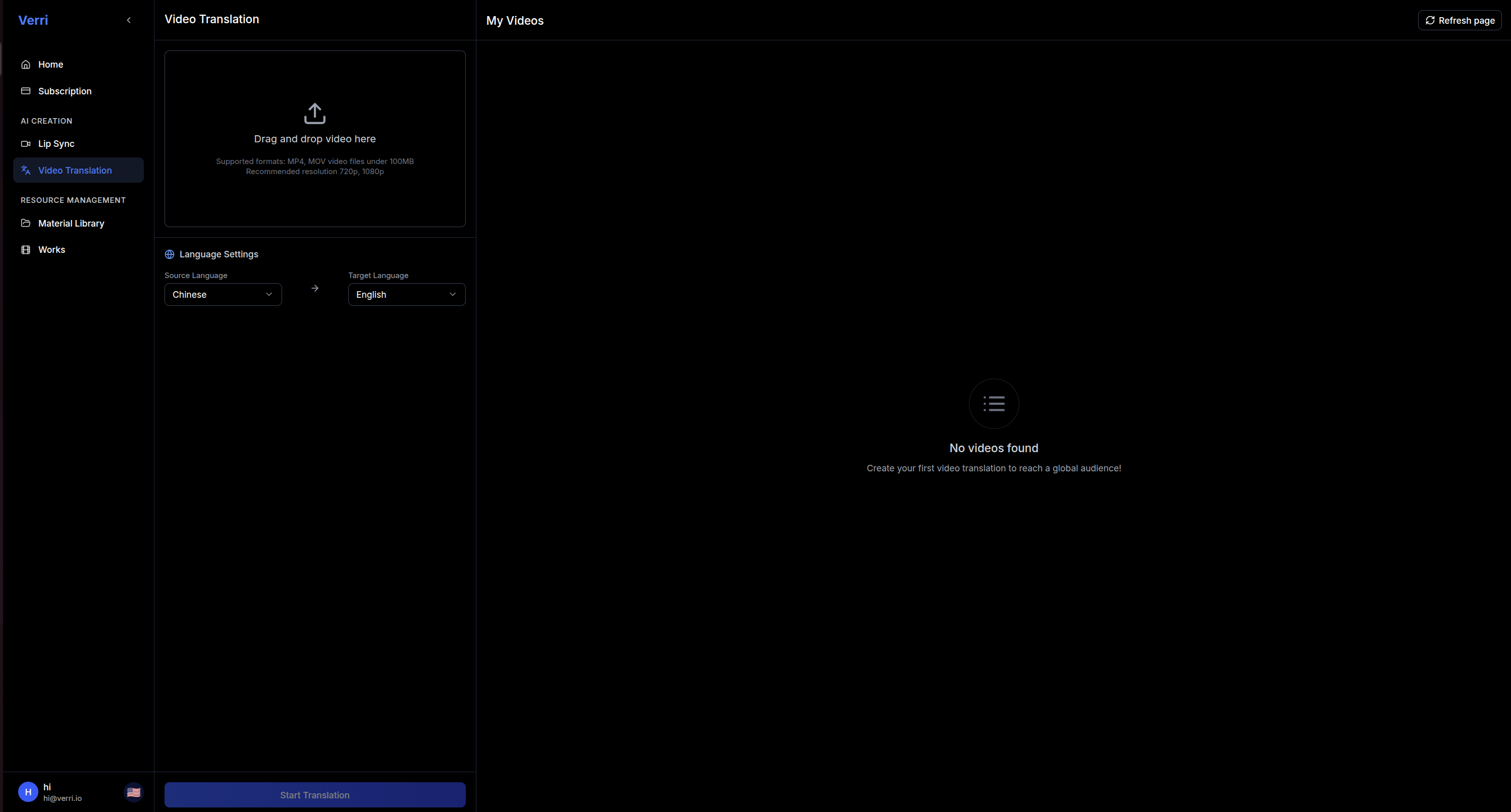This screenshot has height=812, width=1511.
Task: Select the Video Translation sidebar item
Action: tap(75, 170)
